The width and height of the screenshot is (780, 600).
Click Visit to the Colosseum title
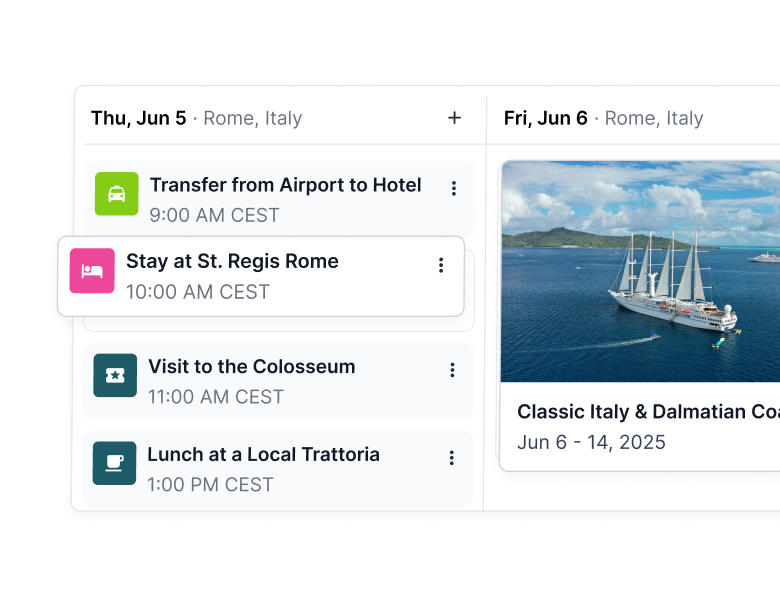point(251,366)
